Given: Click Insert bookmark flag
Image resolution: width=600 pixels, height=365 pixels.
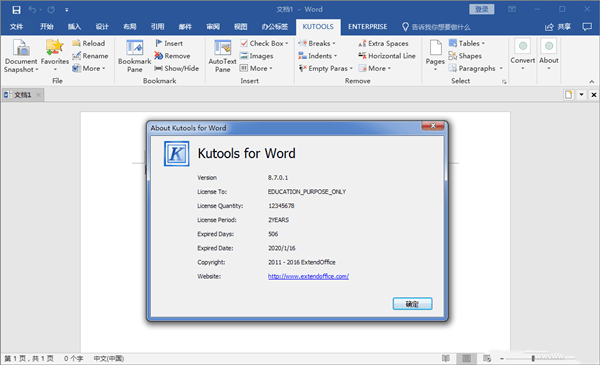Looking at the screenshot, I should coord(169,43).
